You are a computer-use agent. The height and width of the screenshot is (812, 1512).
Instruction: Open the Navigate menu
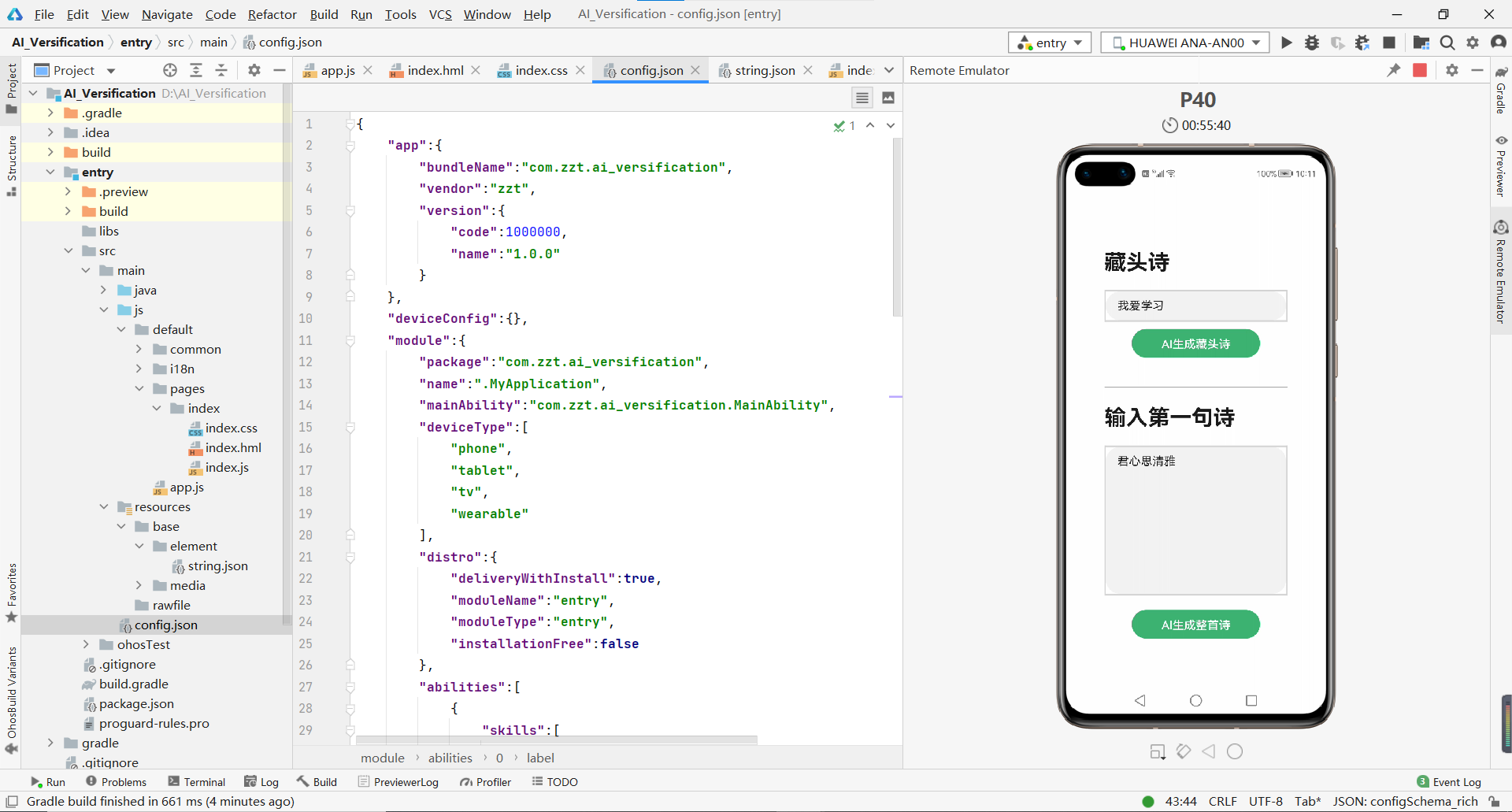[x=167, y=14]
